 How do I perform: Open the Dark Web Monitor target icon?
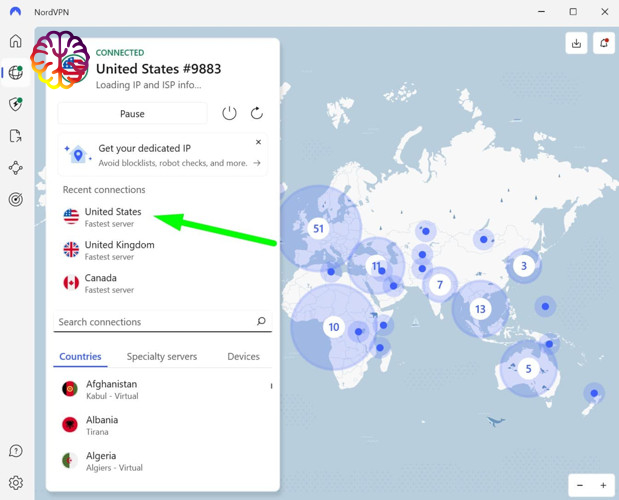pyautogui.click(x=16, y=200)
